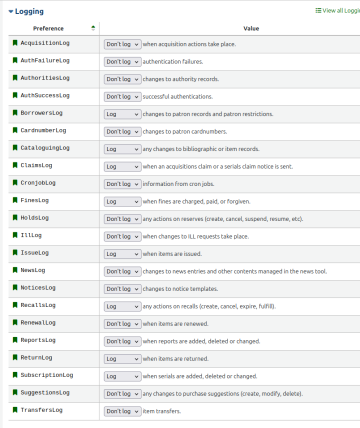Open RecallsLog value dropdown
This screenshot has height=428, width=360.
coord(122,306)
